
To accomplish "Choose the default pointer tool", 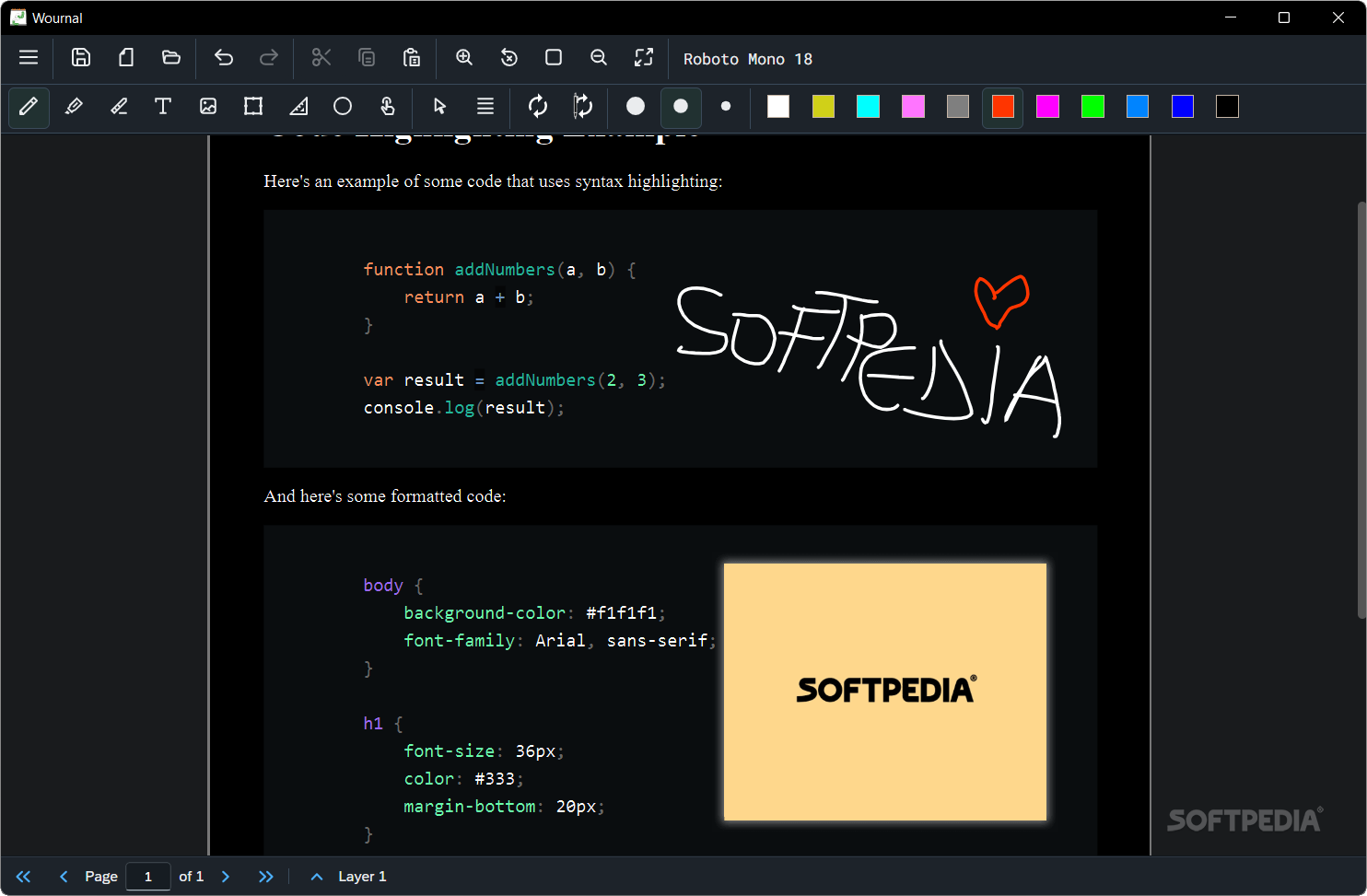I will click(440, 107).
